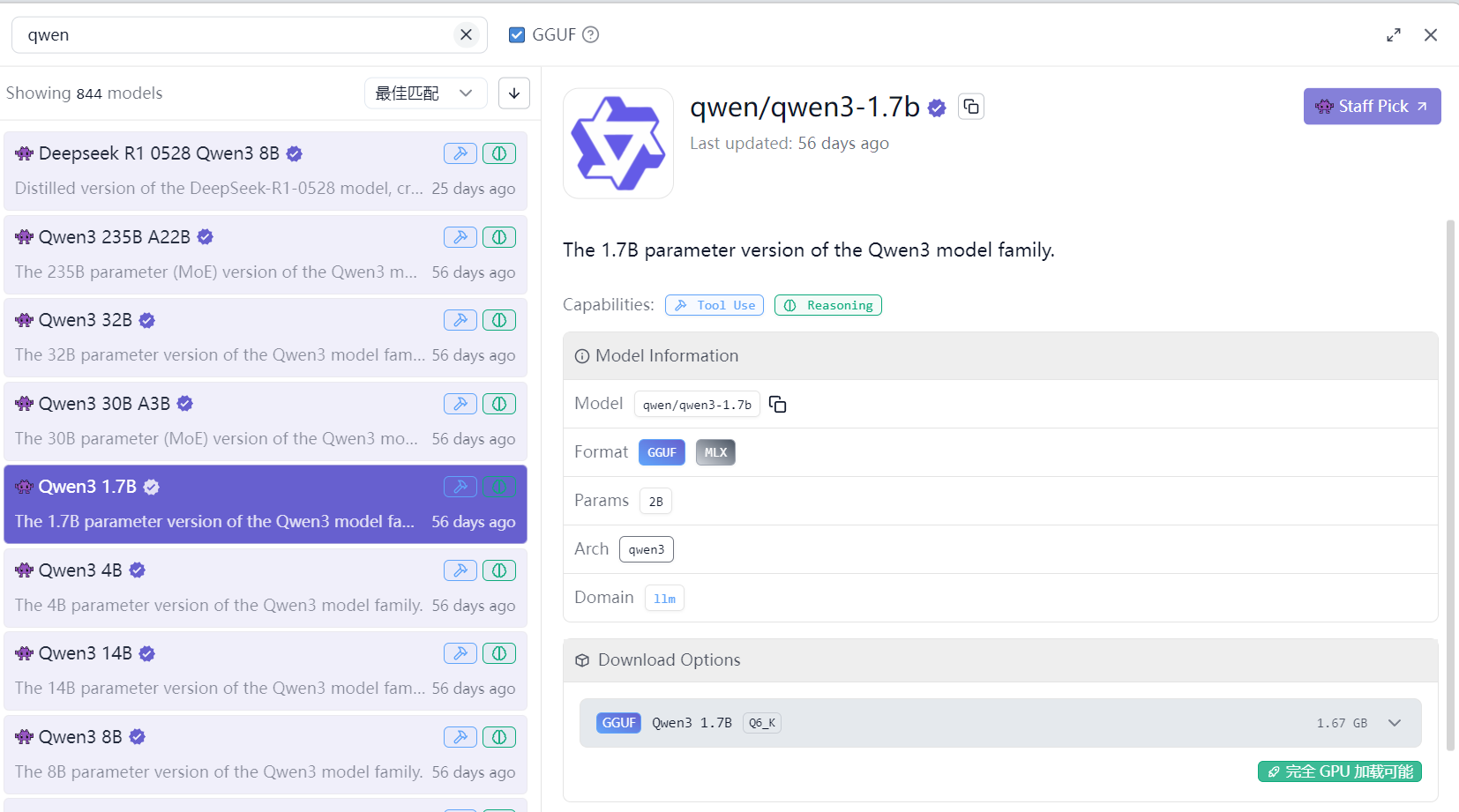Viewport: 1459px width, 812px height.
Task: Click the qwen3 arch tag
Action: [647, 549]
